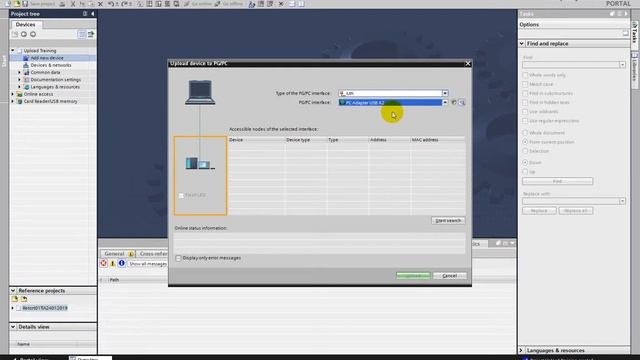
Task: Open reference project folder icon
Action: pyautogui.click(x=15, y=299)
